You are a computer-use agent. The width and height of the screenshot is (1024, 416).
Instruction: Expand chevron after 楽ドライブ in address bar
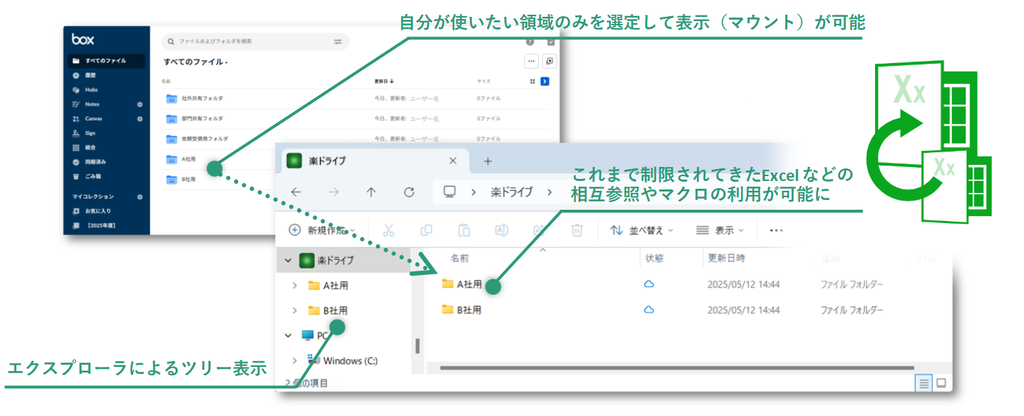pyautogui.click(x=550, y=192)
